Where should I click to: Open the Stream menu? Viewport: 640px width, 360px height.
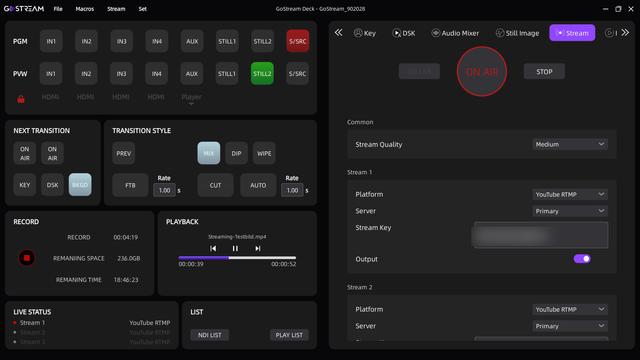coord(116,9)
